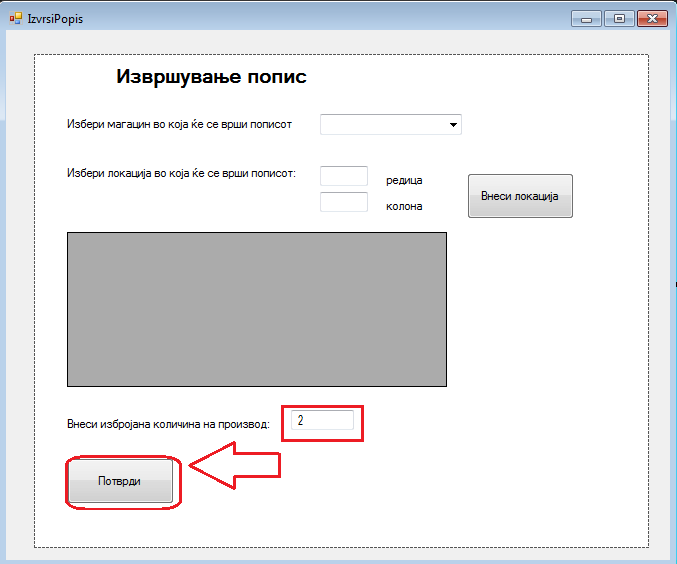Close the IzvrsiPopis window
The image size is (677, 564).
click(x=651, y=18)
